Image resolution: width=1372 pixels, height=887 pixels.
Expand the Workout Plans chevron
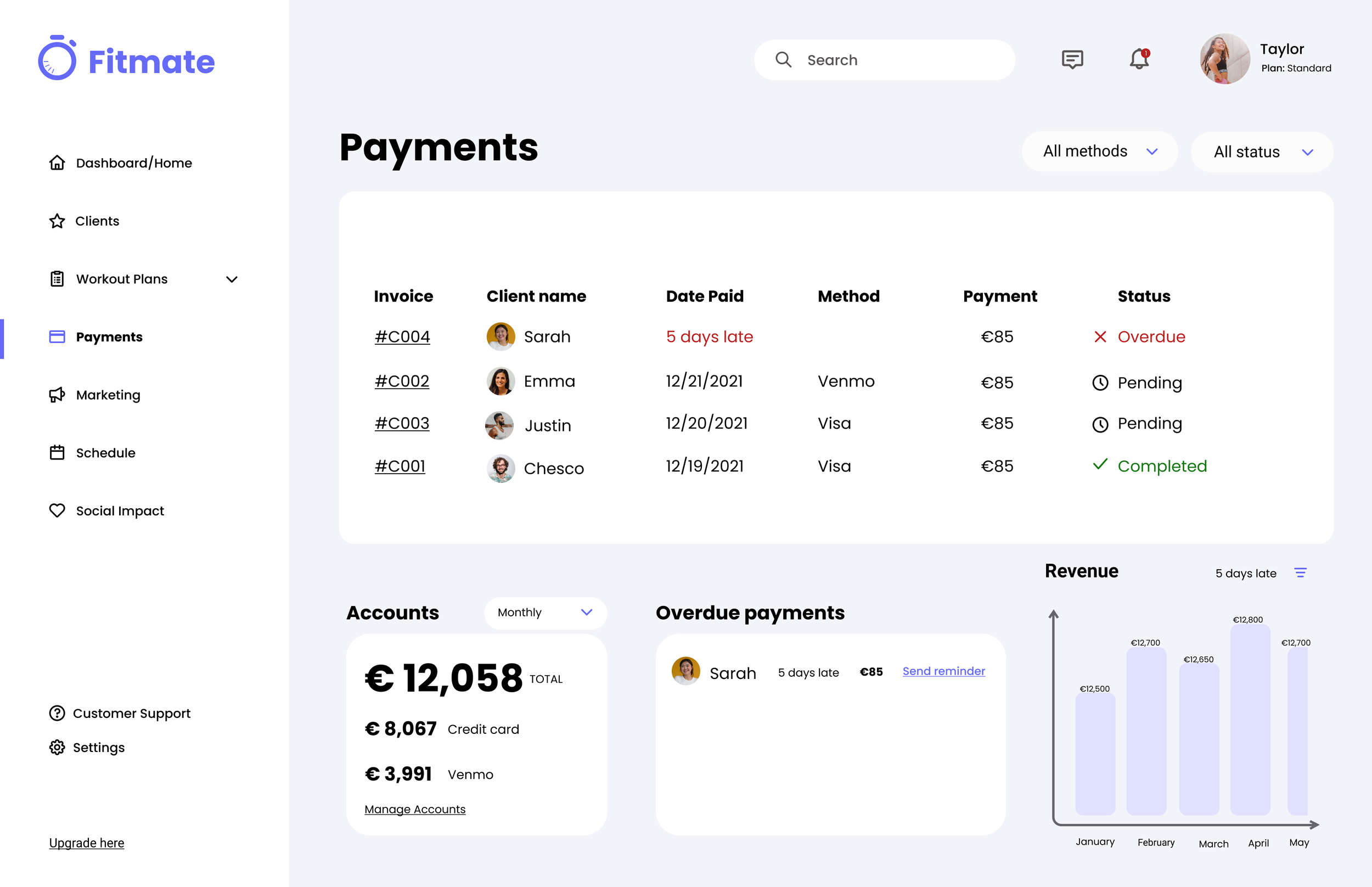232,279
